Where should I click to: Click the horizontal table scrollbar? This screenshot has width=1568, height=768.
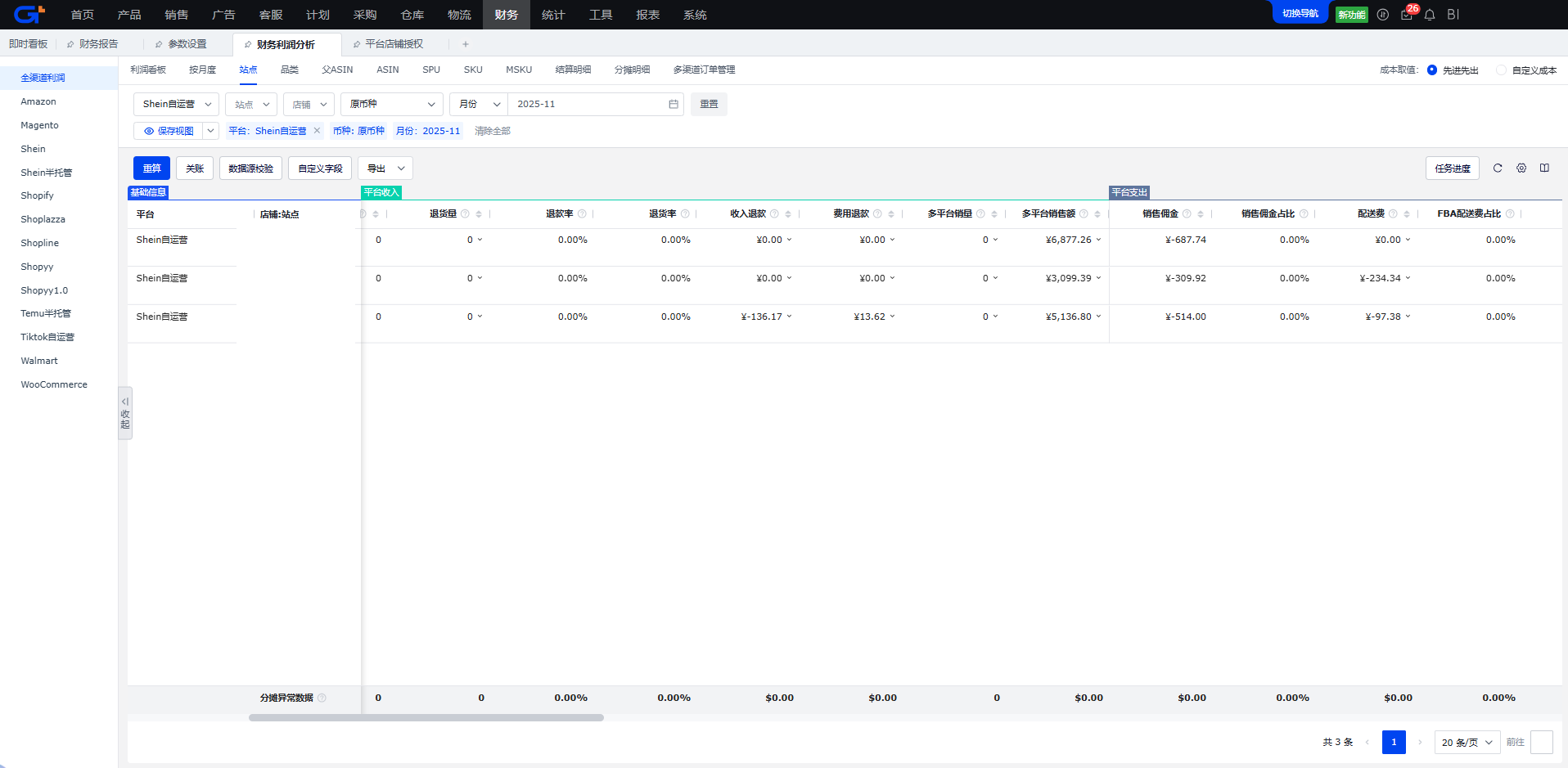[426, 717]
